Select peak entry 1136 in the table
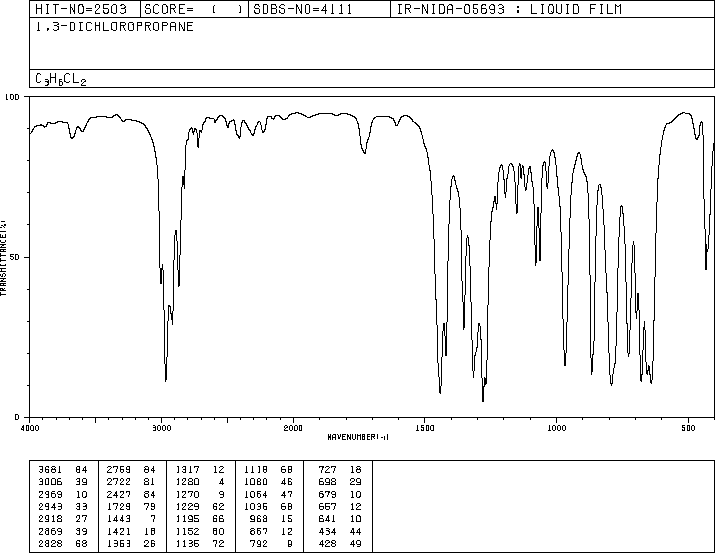 (200, 543)
